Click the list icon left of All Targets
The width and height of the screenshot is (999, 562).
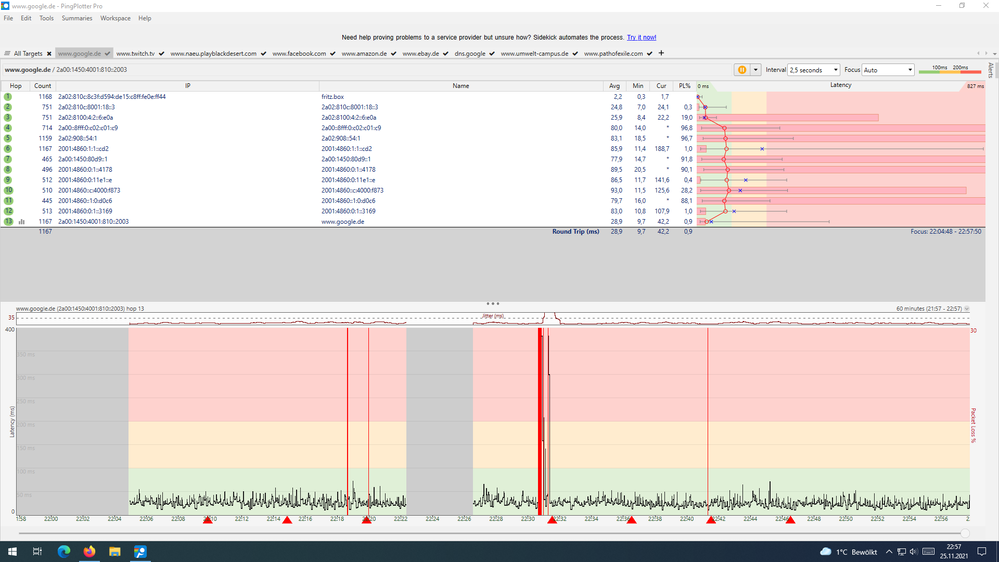pos(7,54)
